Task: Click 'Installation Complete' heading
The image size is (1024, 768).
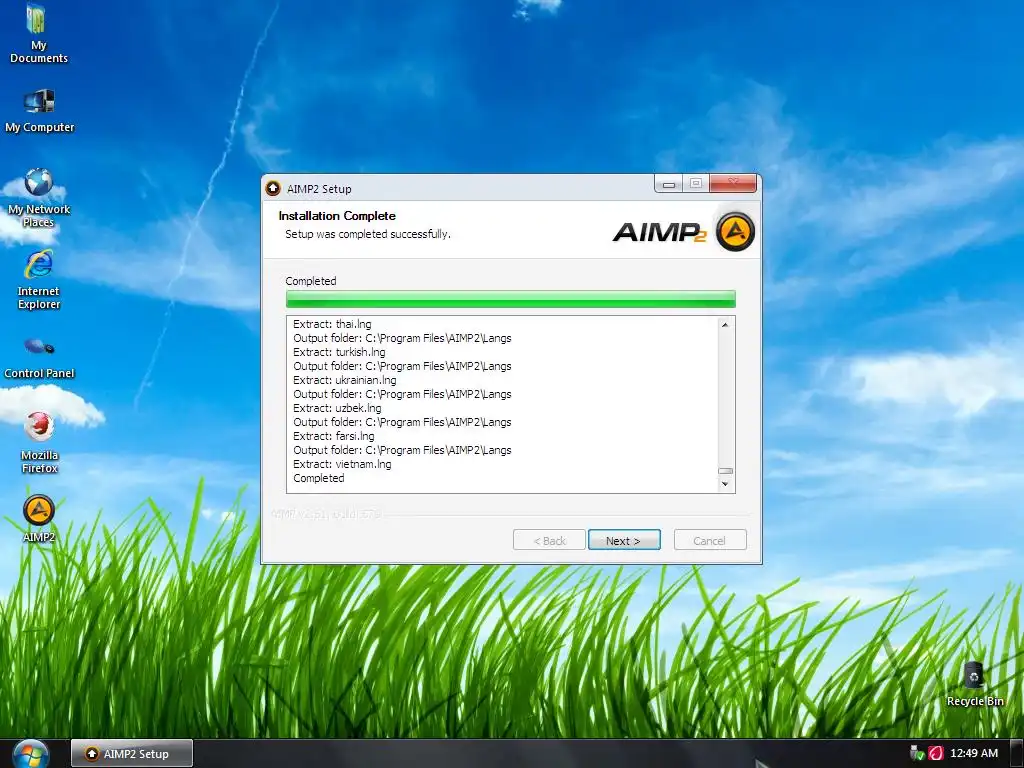Action: coord(337,216)
